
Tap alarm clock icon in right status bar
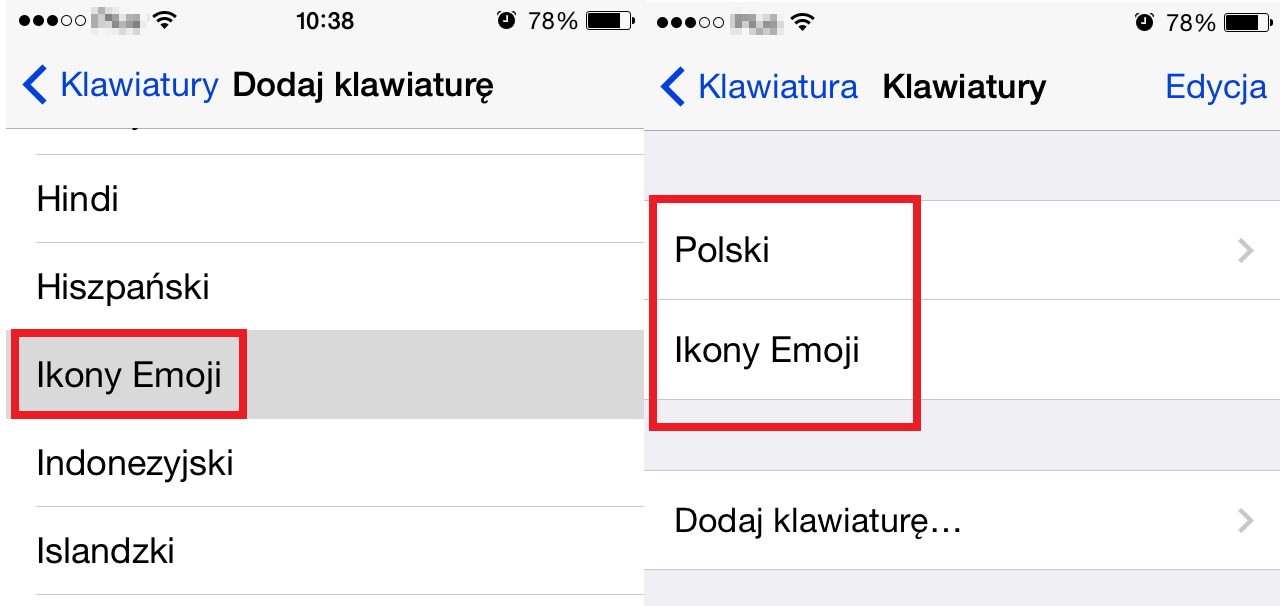click(x=1146, y=22)
